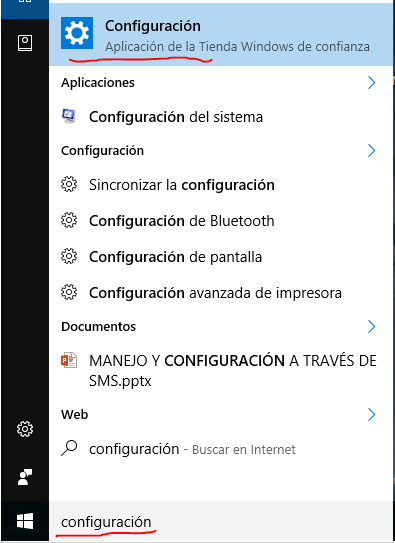Expand the Aplicaciones category arrow

click(x=371, y=82)
